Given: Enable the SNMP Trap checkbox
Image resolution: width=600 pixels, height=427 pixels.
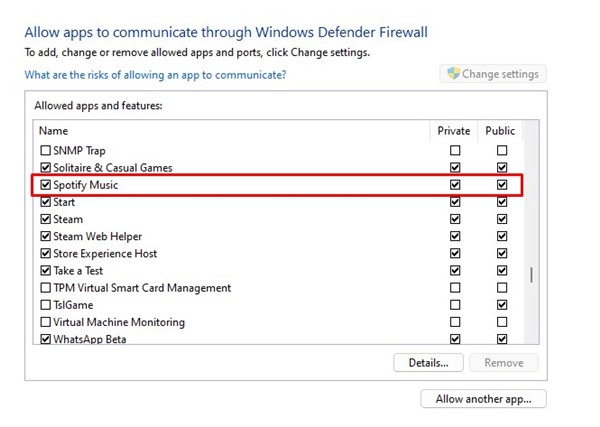Looking at the screenshot, I should coord(45,151).
